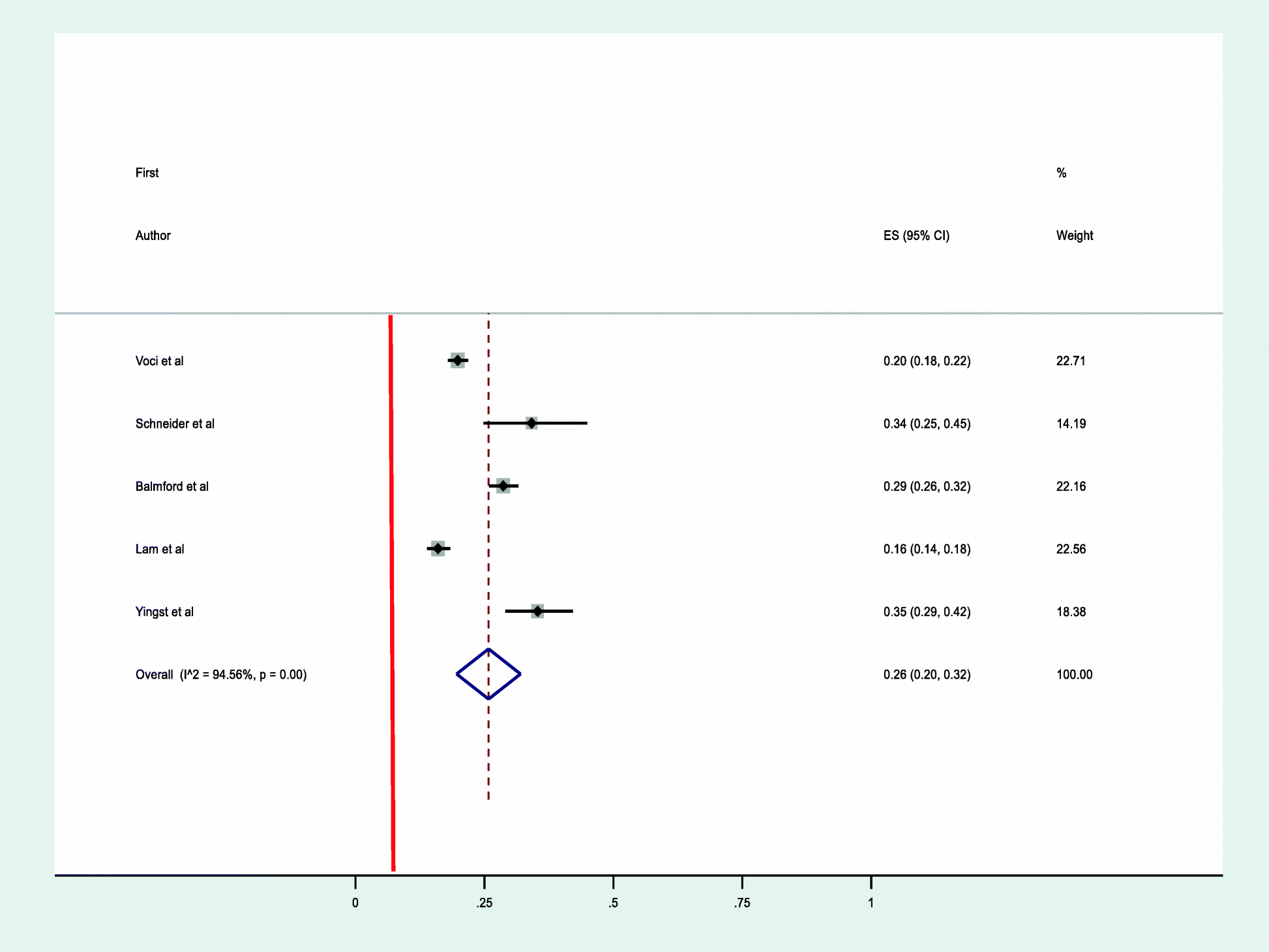1269x952 pixels.
Task: Click the x-axis tick label '0'
Action: pos(355,903)
